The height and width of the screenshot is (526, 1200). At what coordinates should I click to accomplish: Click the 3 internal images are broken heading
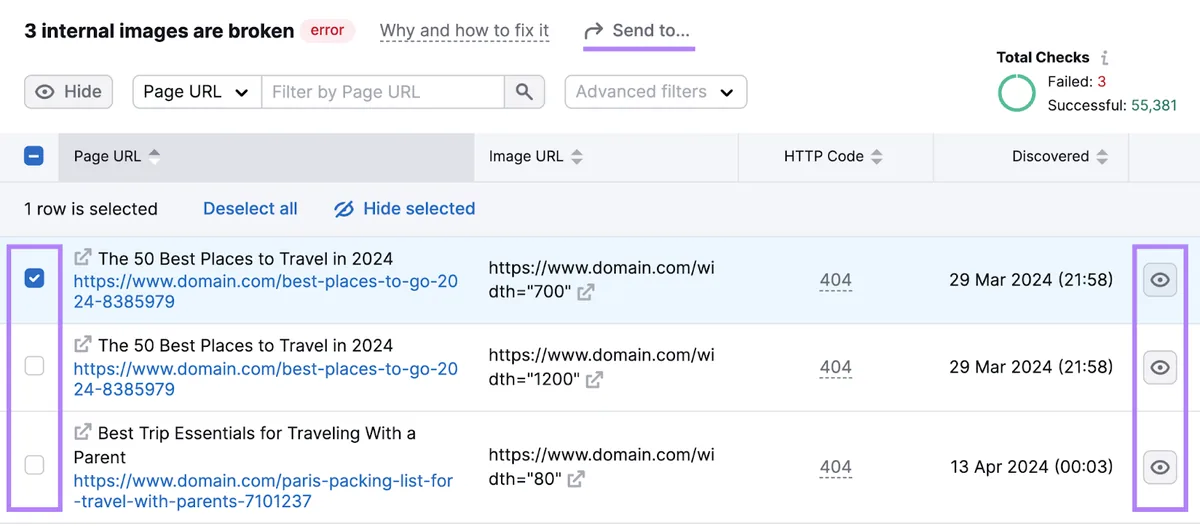[159, 31]
